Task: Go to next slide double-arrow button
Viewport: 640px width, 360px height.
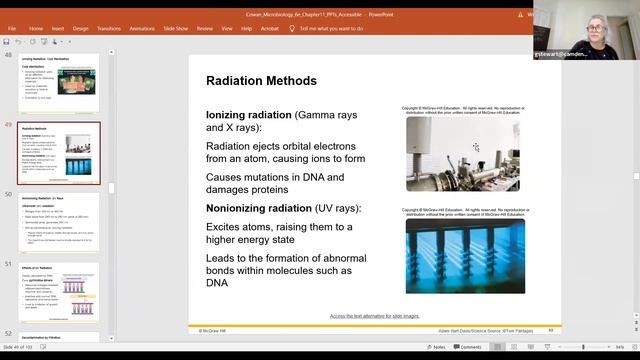Action: 636,329
